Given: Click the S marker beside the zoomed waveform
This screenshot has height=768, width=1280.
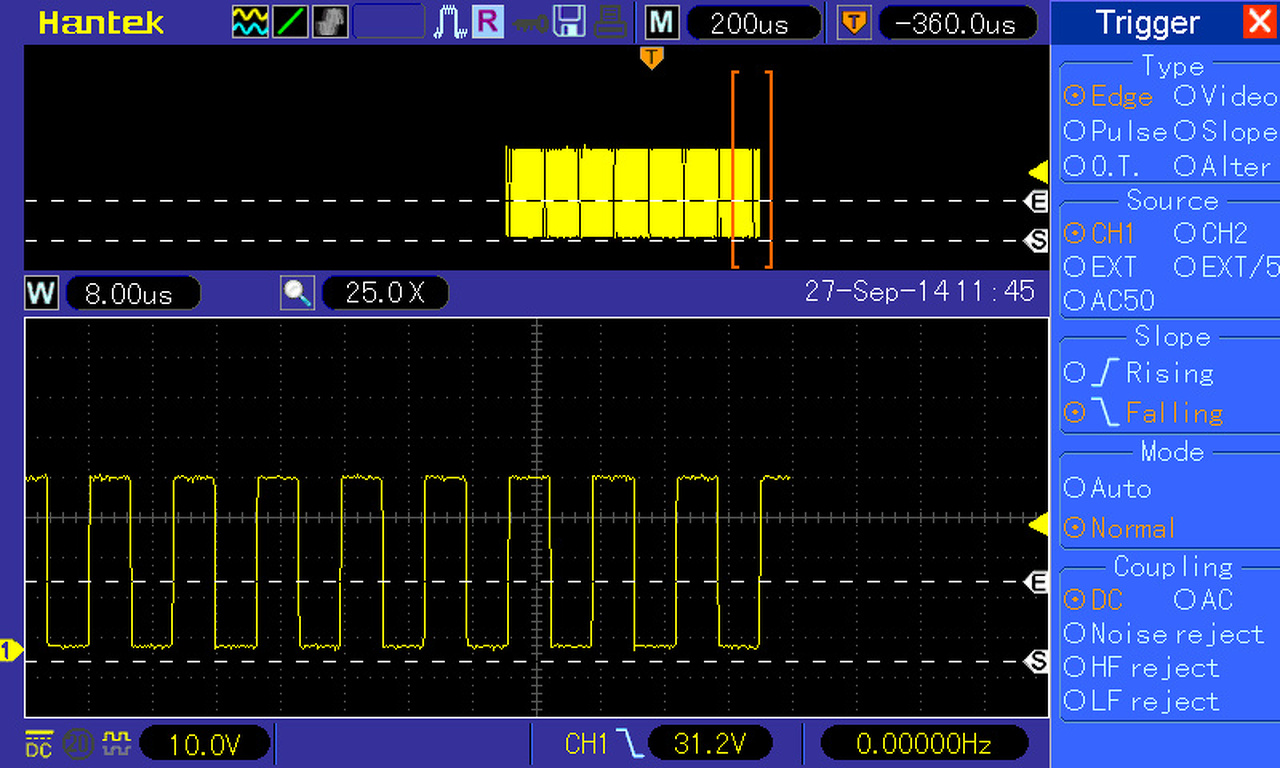Looking at the screenshot, I should (x=1038, y=661).
